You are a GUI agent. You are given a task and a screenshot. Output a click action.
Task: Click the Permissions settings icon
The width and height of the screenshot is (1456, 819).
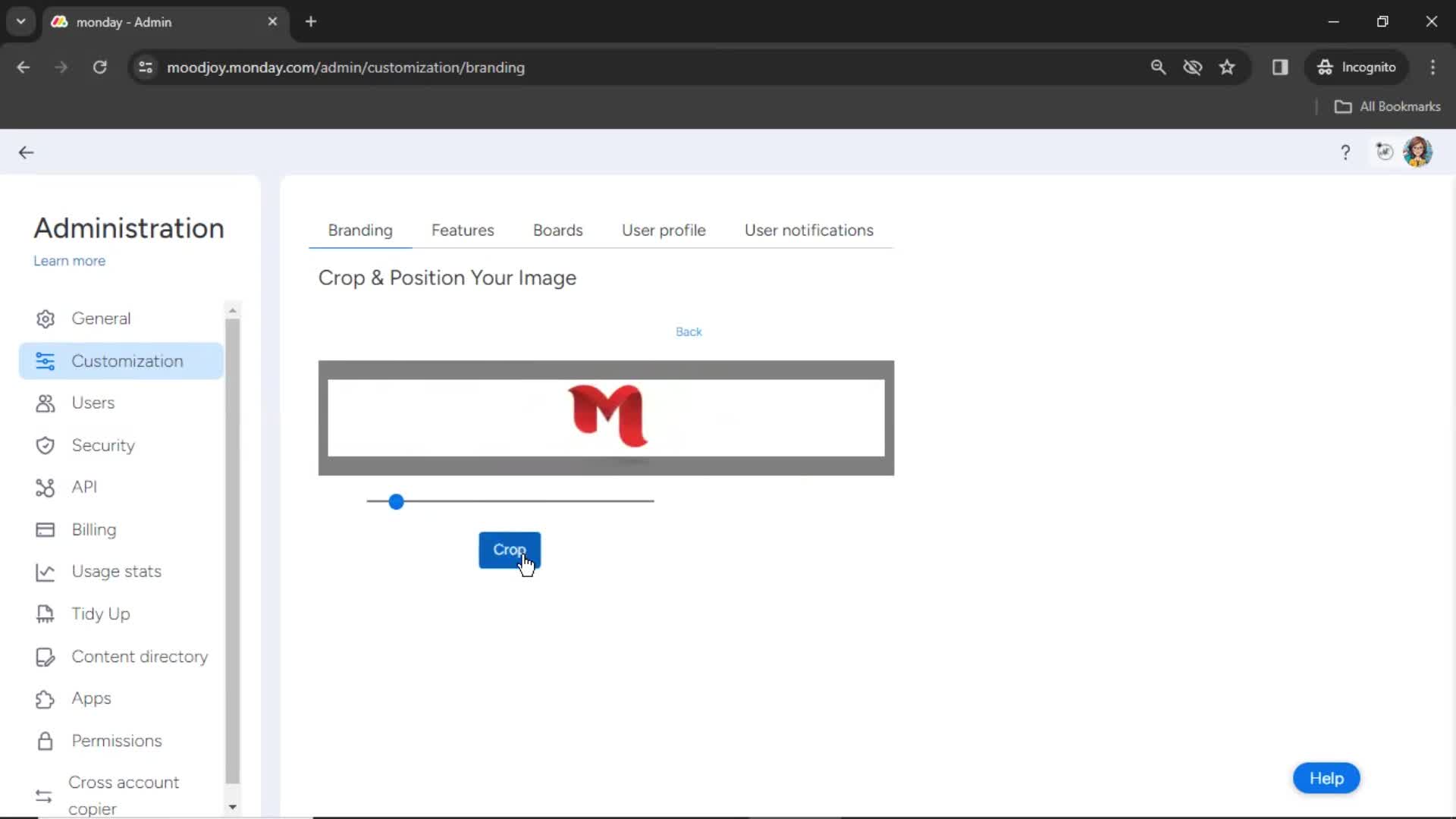44,741
